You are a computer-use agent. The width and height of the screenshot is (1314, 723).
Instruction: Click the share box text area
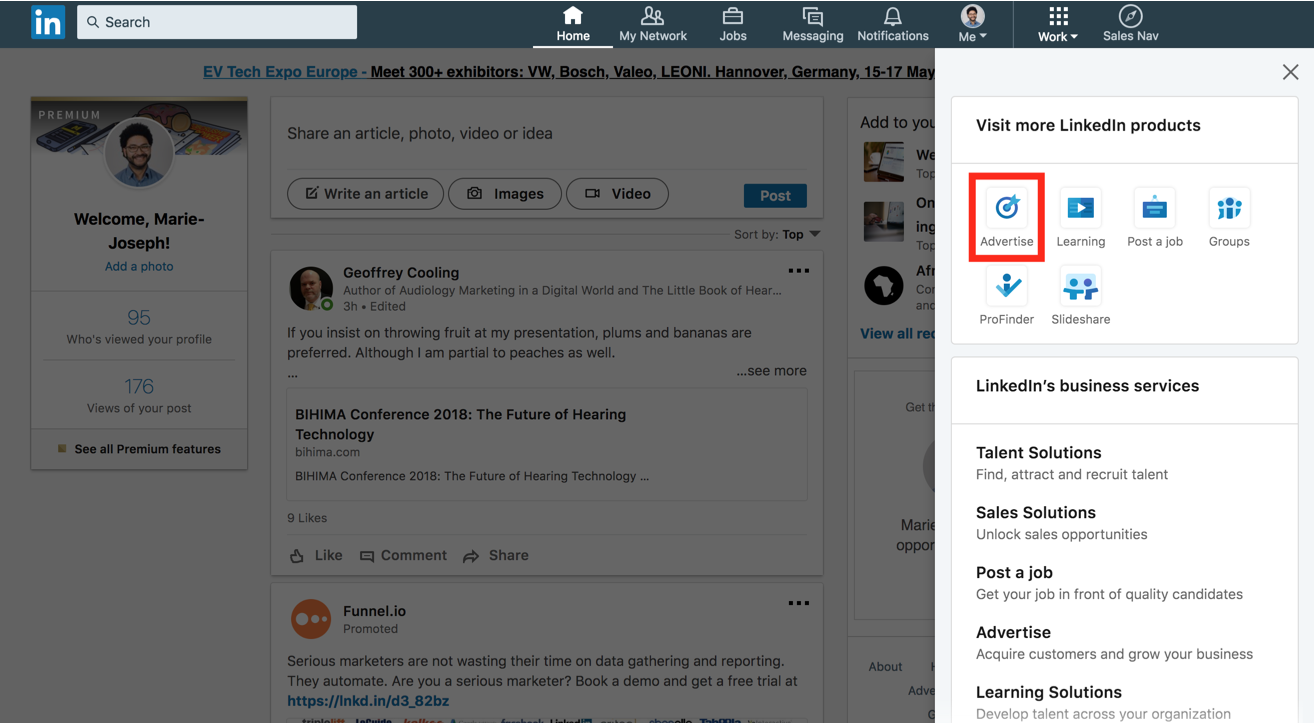(x=546, y=134)
